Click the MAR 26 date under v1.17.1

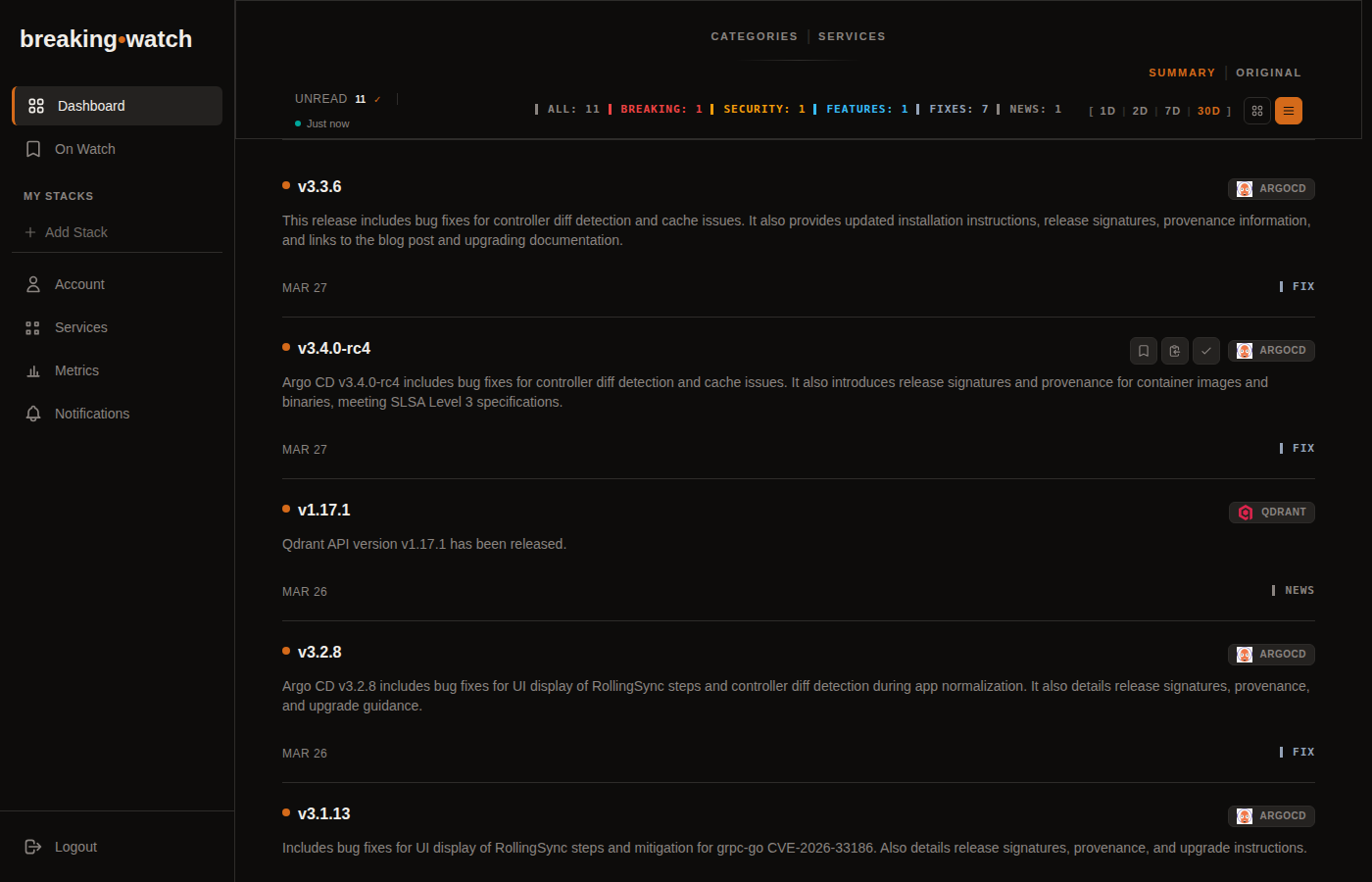(x=305, y=592)
